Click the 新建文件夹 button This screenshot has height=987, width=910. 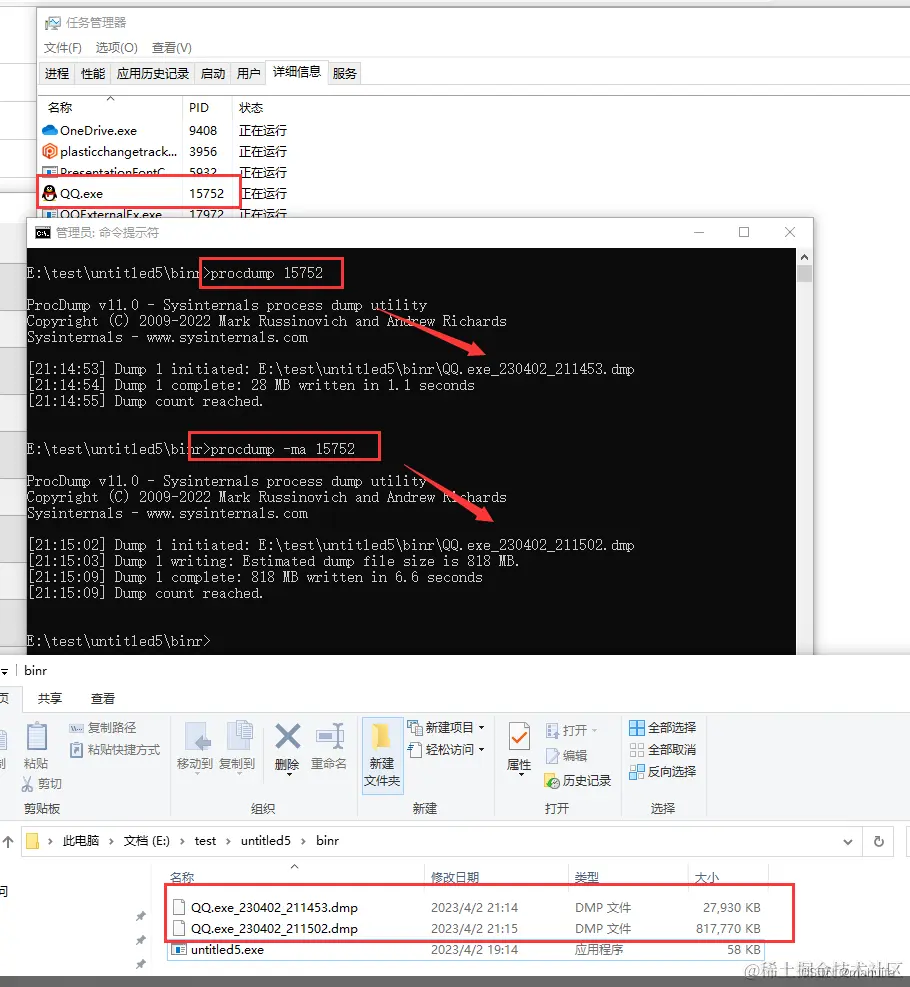point(382,755)
